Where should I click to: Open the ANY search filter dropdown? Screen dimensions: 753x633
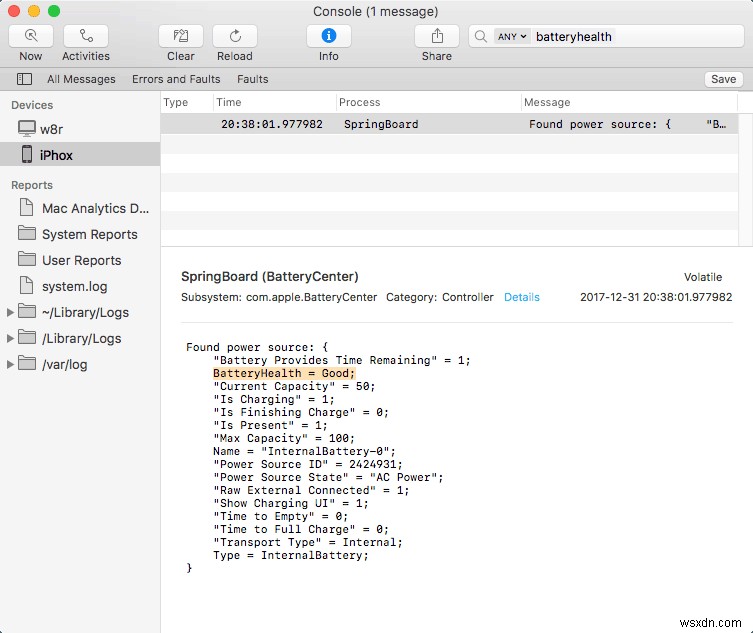coord(511,37)
